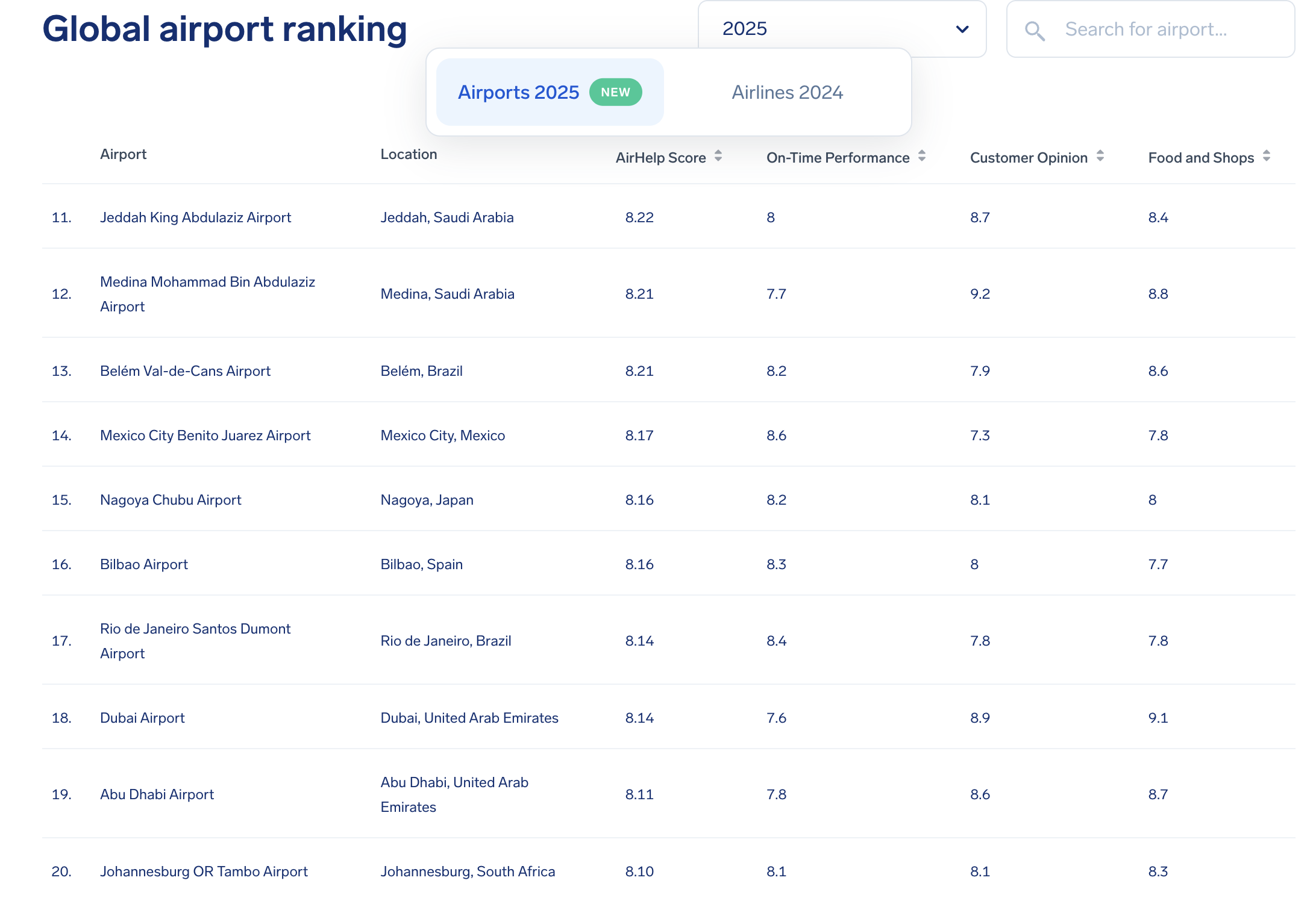Open Belém Val-de-Cans Airport entry
The width and height of the screenshot is (1316, 901).
coord(185,371)
